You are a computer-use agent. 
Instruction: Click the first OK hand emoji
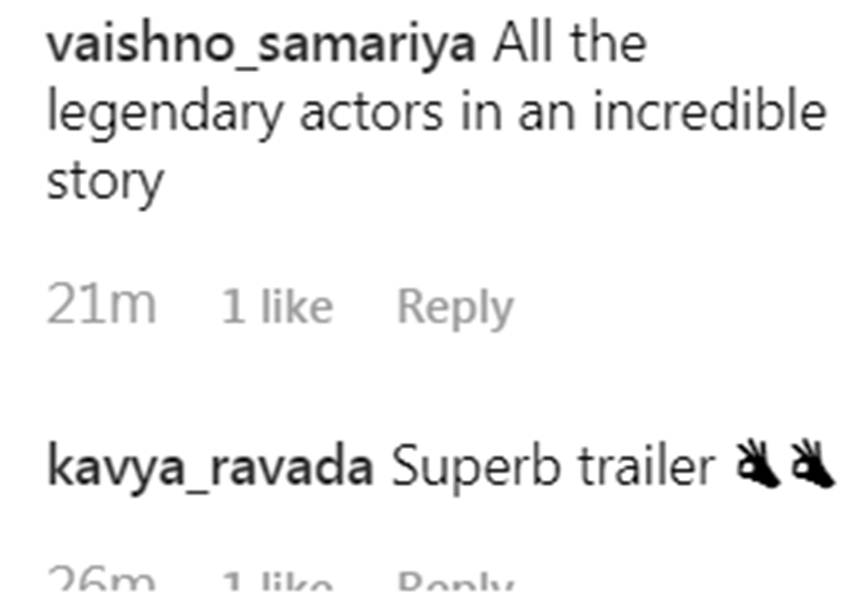758,467
